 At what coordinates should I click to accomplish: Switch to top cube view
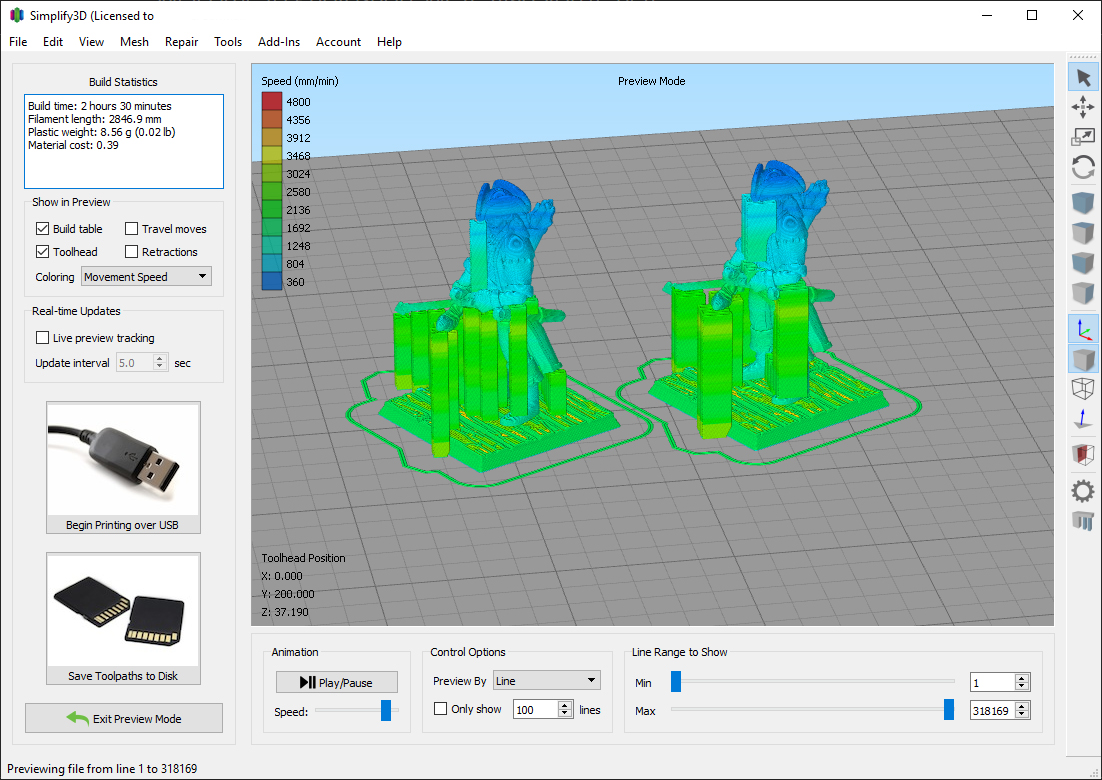pyautogui.click(x=1083, y=233)
